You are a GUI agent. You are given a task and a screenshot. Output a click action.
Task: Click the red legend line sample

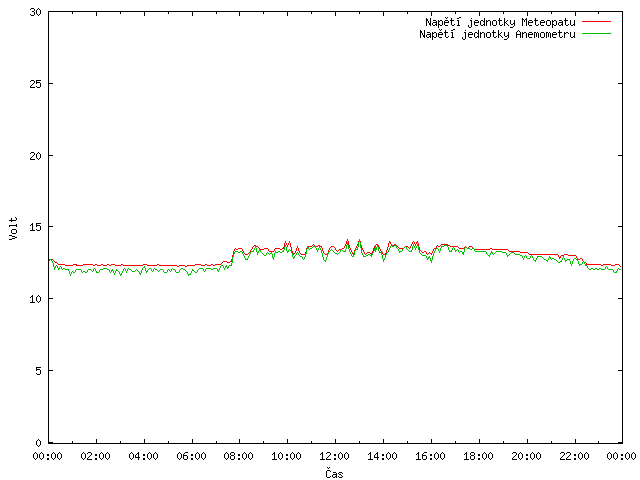pyautogui.click(x=596, y=22)
